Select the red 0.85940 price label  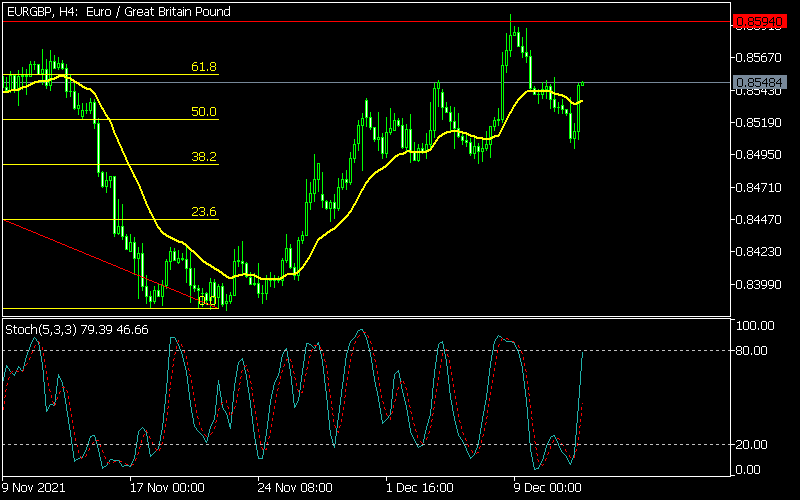point(760,21)
